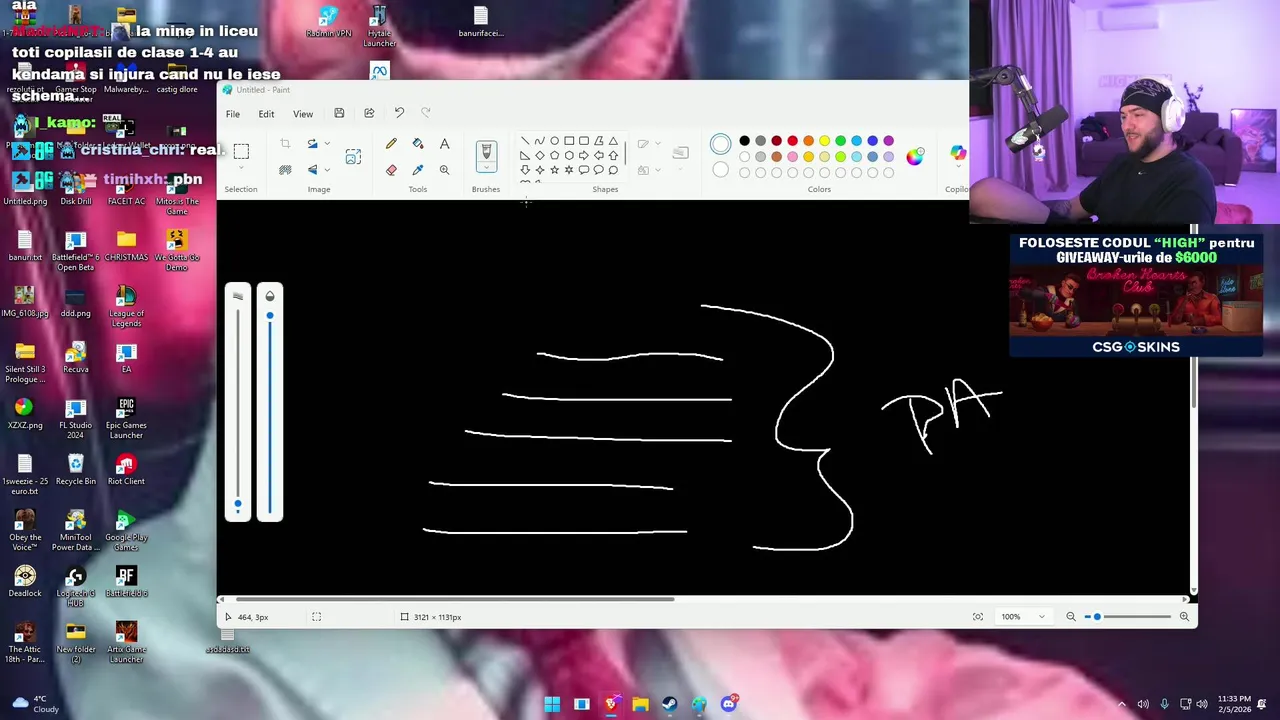Open the Resize and skew dropdown arrow
The width and height of the screenshot is (1280, 720).
(327, 144)
